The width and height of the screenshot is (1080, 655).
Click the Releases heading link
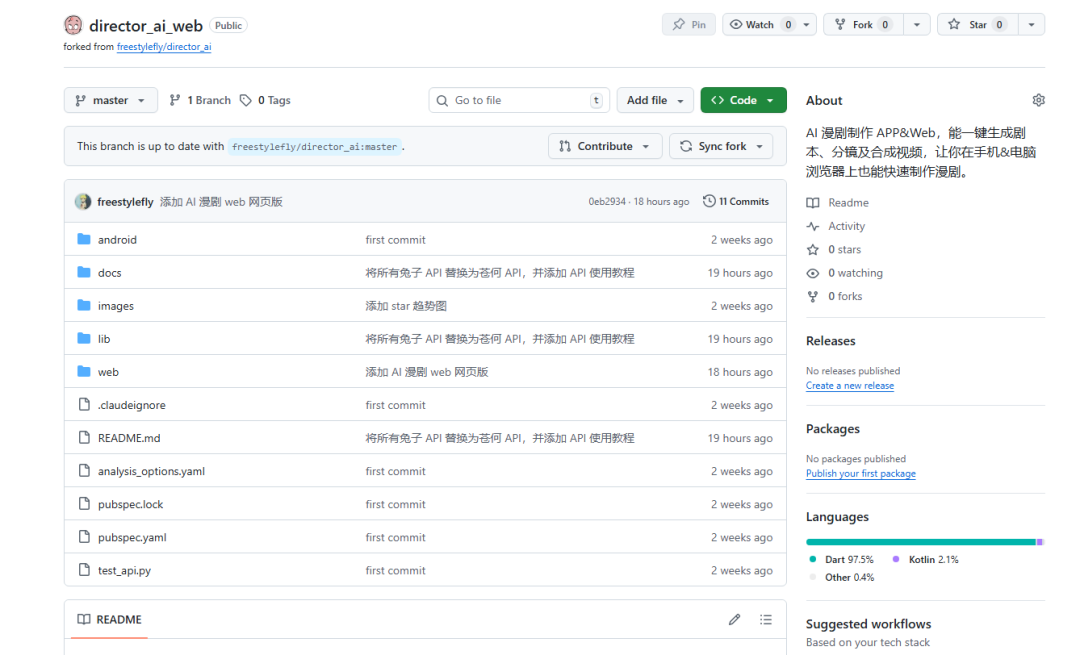click(831, 341)
